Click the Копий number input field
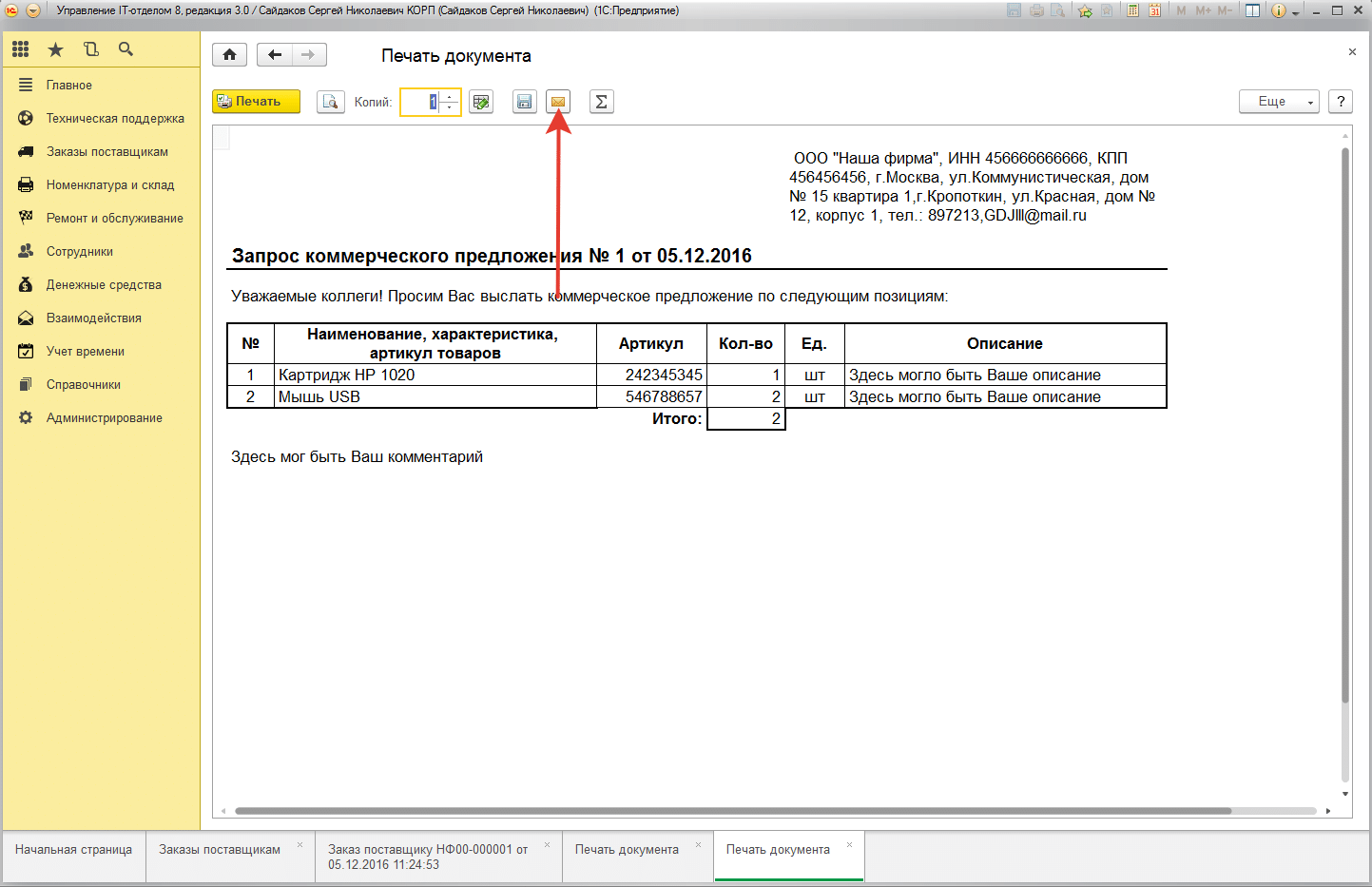 click(420, 102)
